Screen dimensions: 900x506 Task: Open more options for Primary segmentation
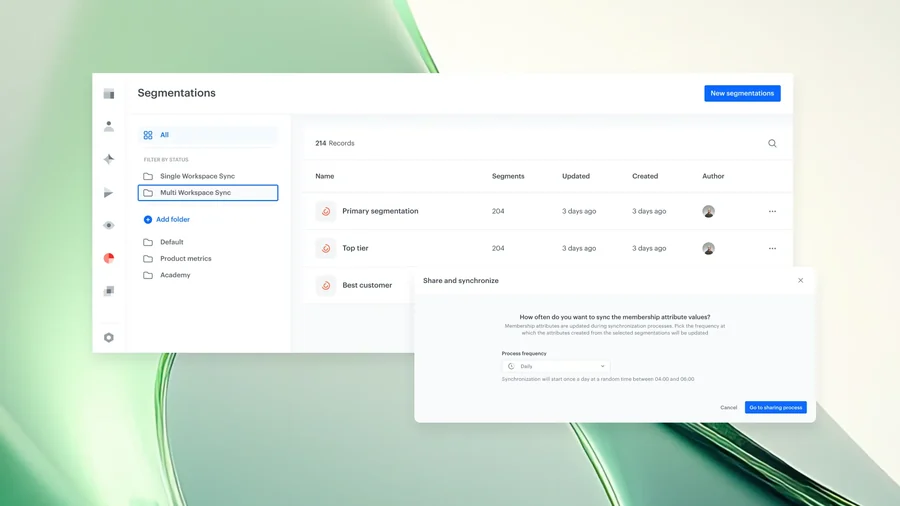click(x=772, y=211)
